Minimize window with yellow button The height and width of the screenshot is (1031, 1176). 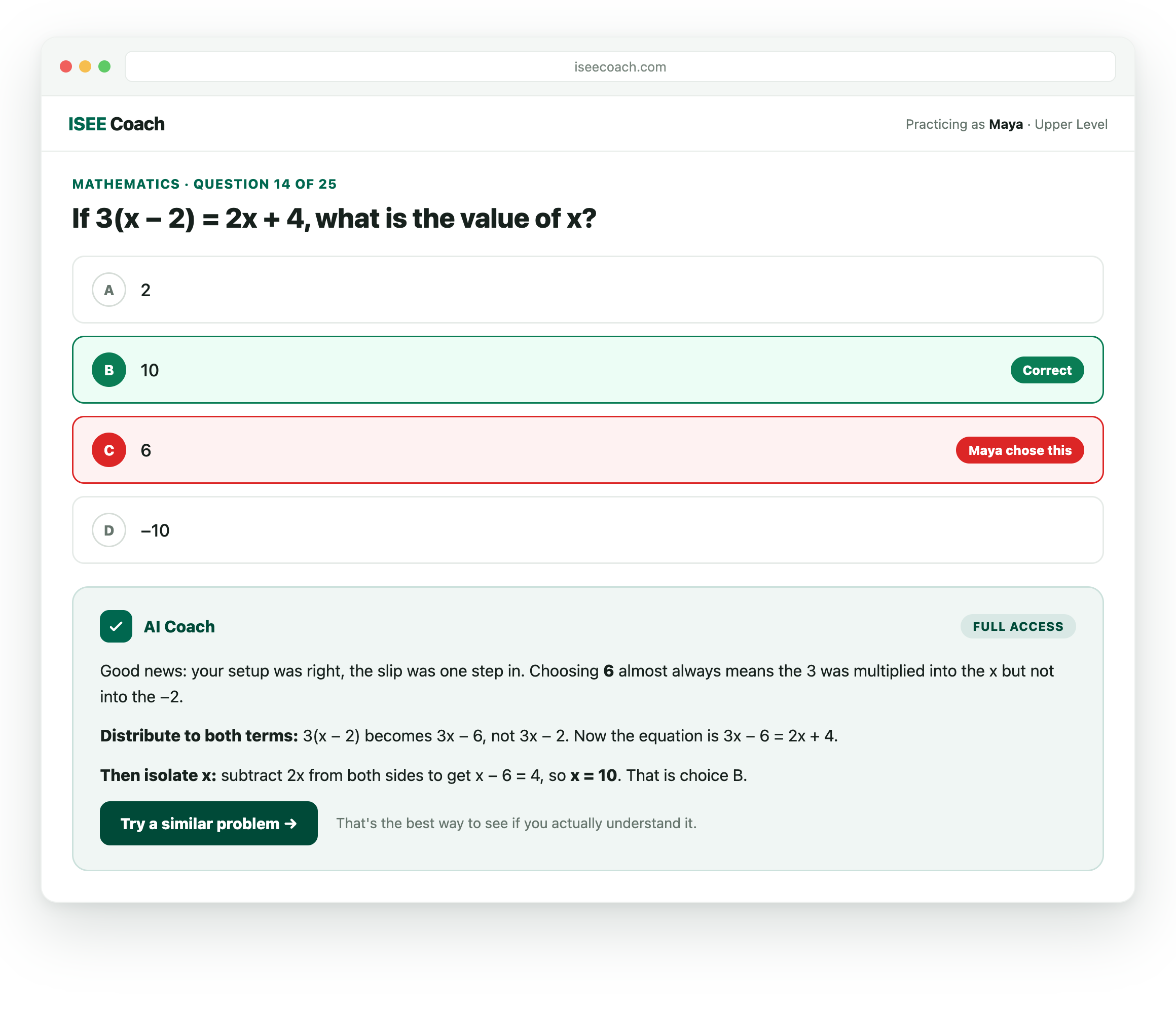point(85,67)
